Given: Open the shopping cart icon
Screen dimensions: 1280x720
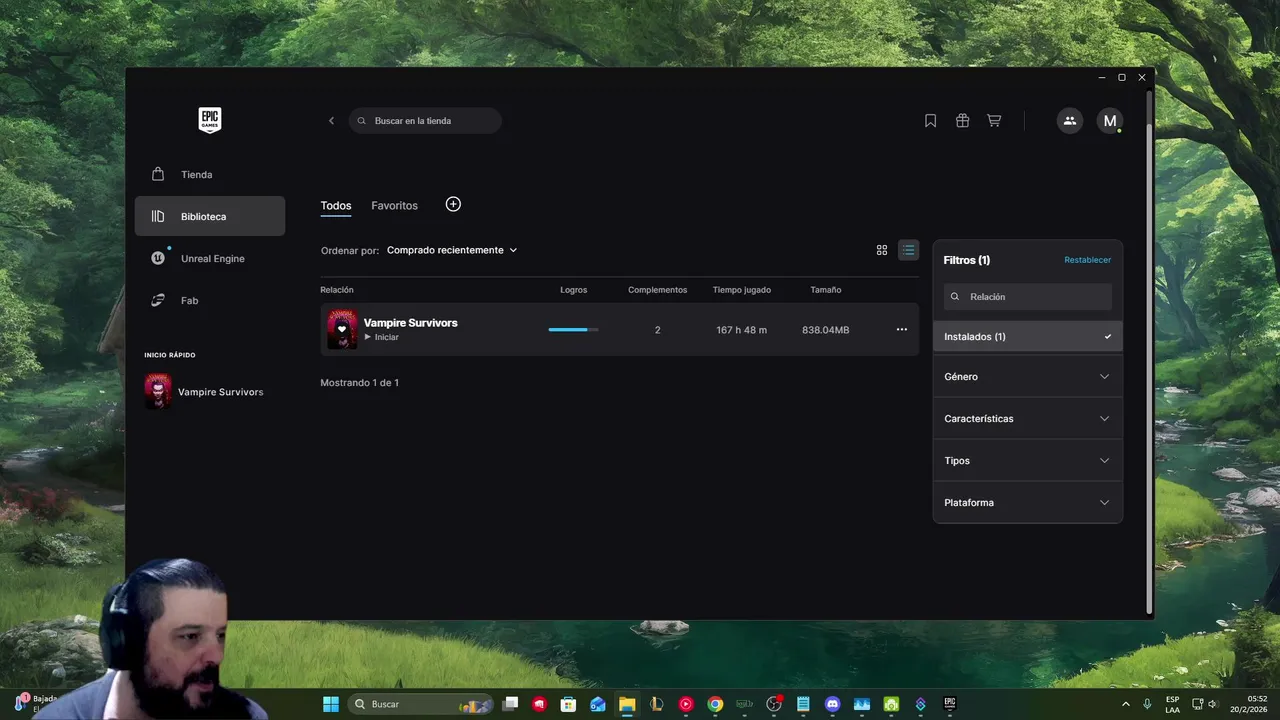Looking at the screenshot, I should coord(994,121).
